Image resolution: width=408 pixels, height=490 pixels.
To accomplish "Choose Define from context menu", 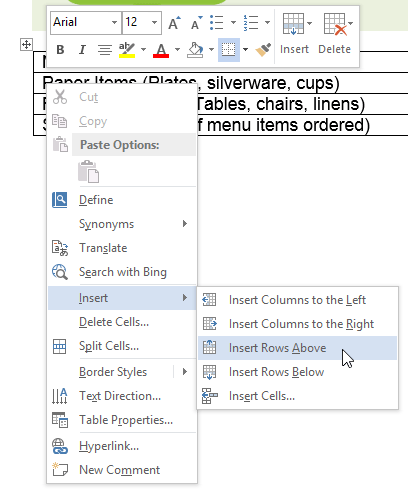I will coord(122,200).
